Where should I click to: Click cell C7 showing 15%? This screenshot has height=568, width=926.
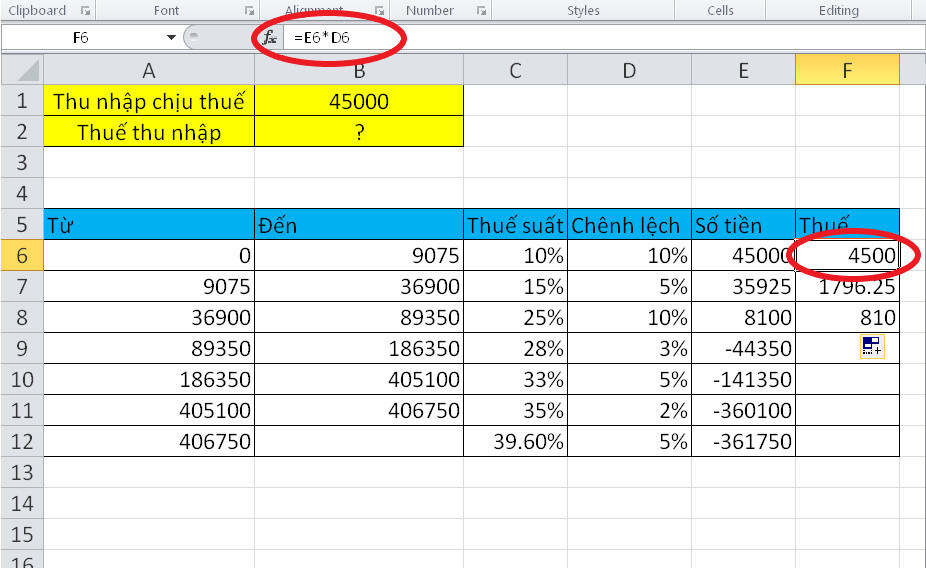click(516, 286)
